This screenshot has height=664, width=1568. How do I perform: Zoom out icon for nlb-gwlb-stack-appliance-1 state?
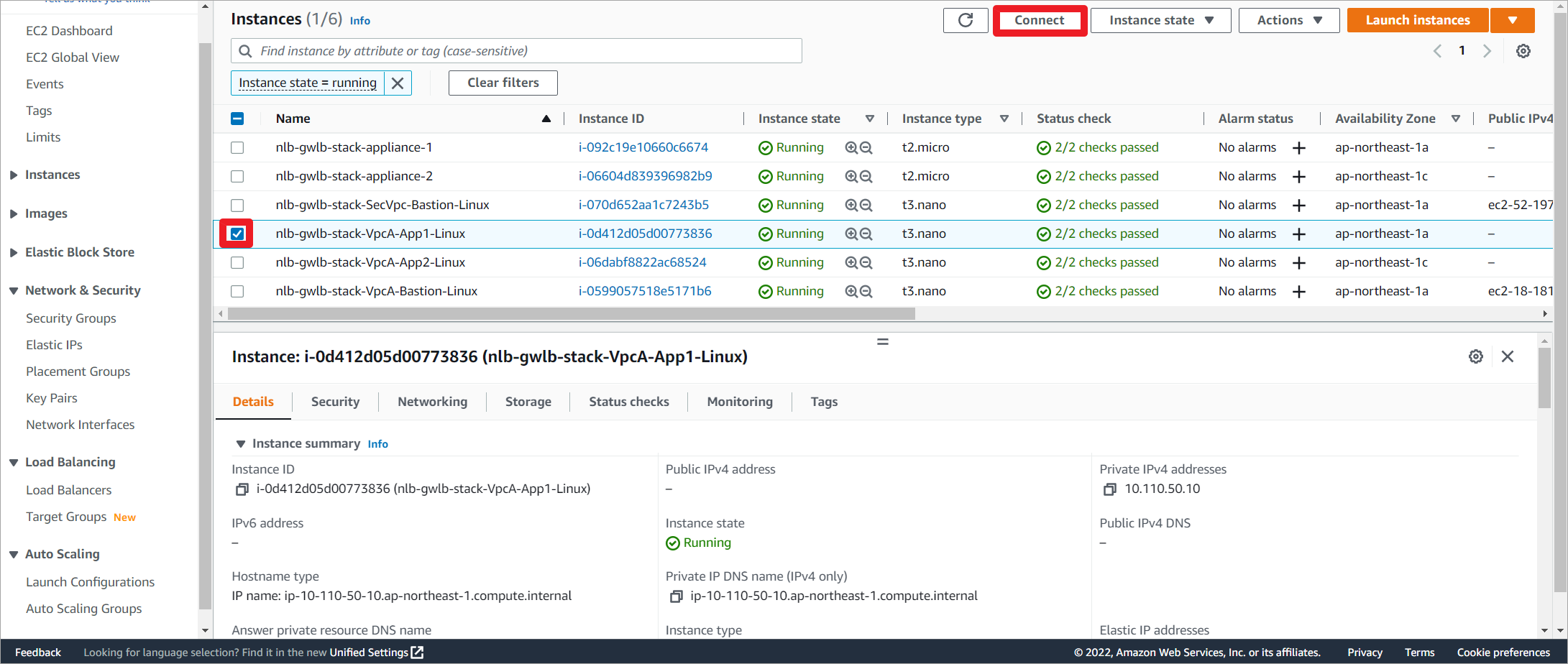pyautogui.click(x=866, y=147)
